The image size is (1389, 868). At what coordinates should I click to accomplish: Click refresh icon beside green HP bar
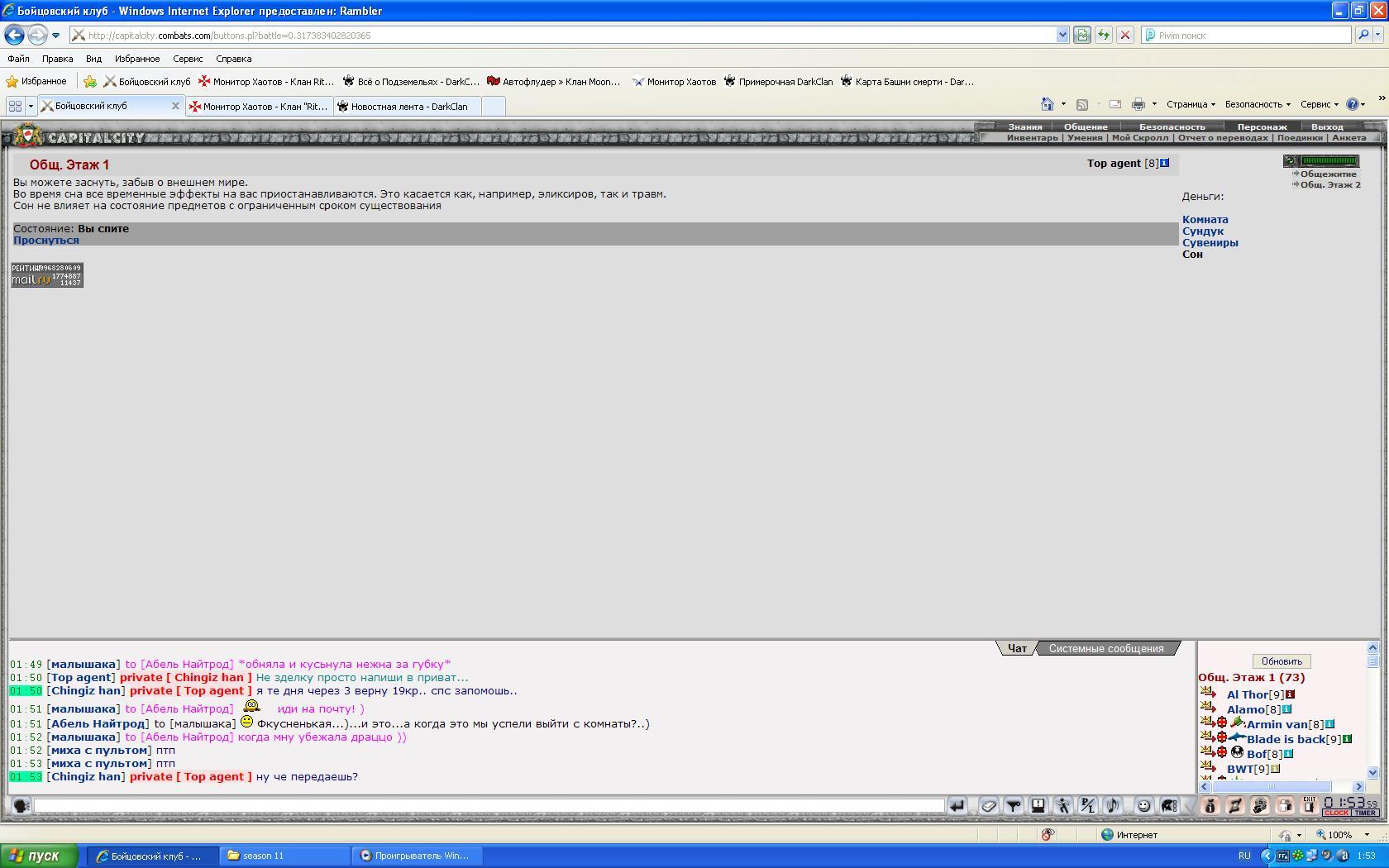[1290, 161]
